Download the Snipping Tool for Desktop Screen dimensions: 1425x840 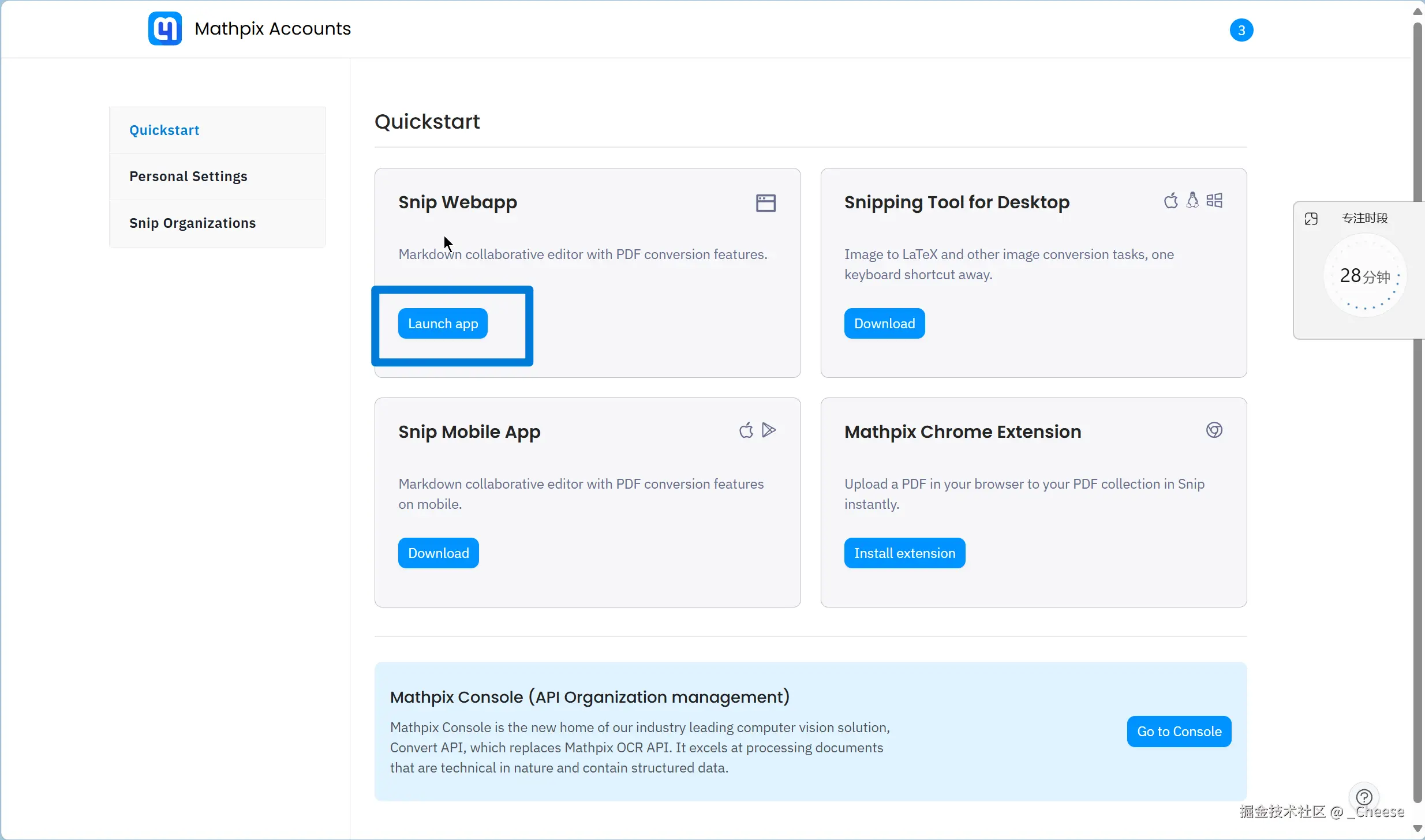tap(884, 324)
